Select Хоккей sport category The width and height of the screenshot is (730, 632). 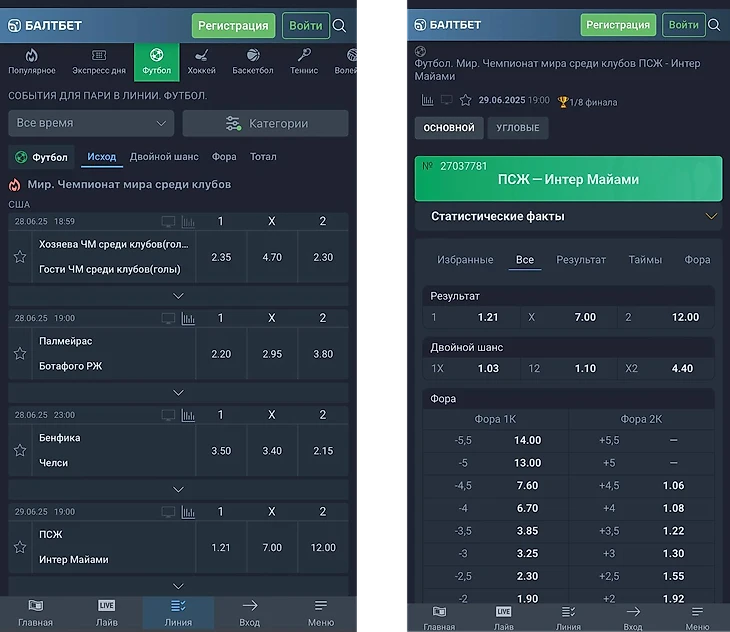click(x=201, y=62)
